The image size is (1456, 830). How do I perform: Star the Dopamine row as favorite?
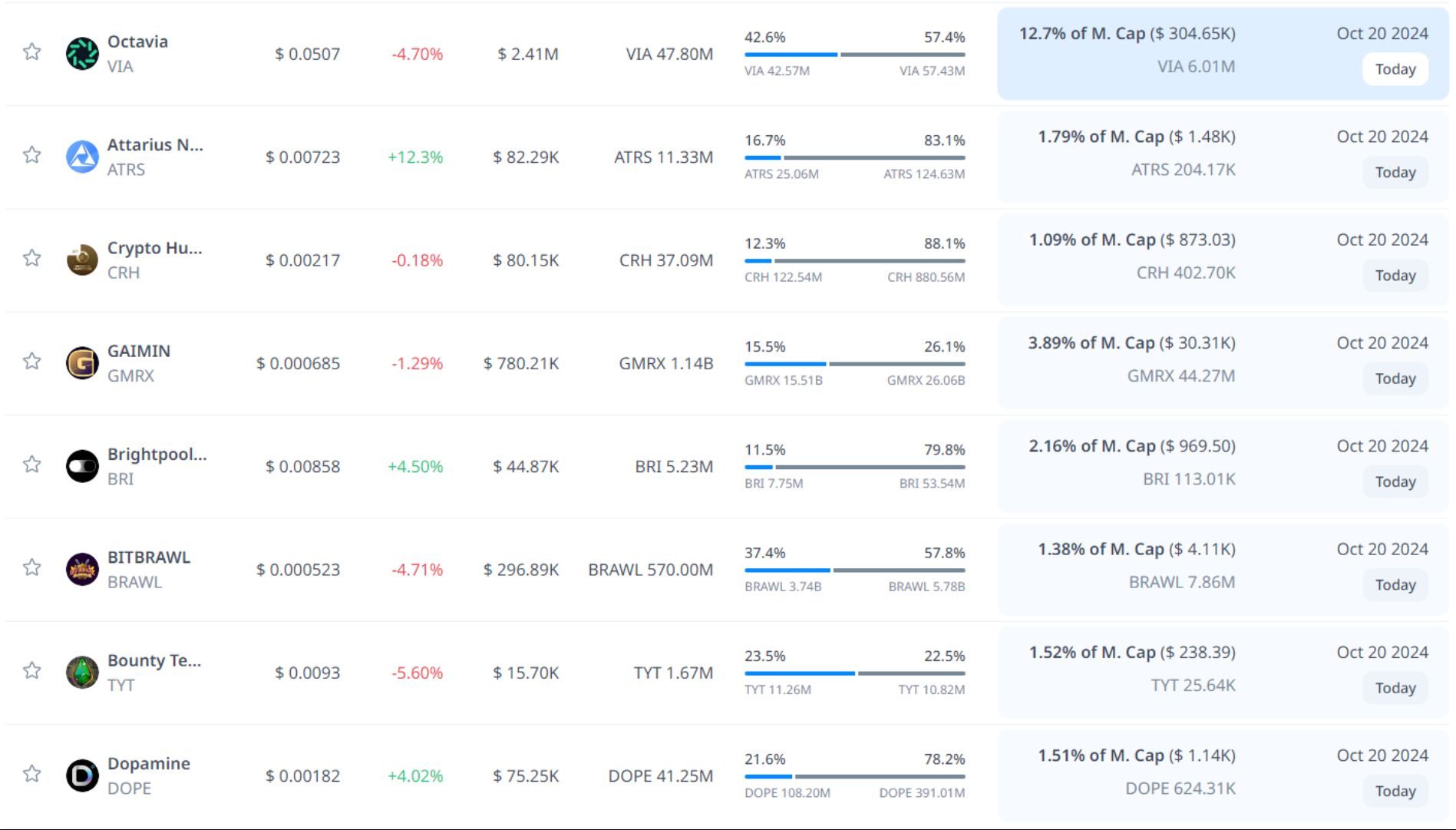pos(31,774)
